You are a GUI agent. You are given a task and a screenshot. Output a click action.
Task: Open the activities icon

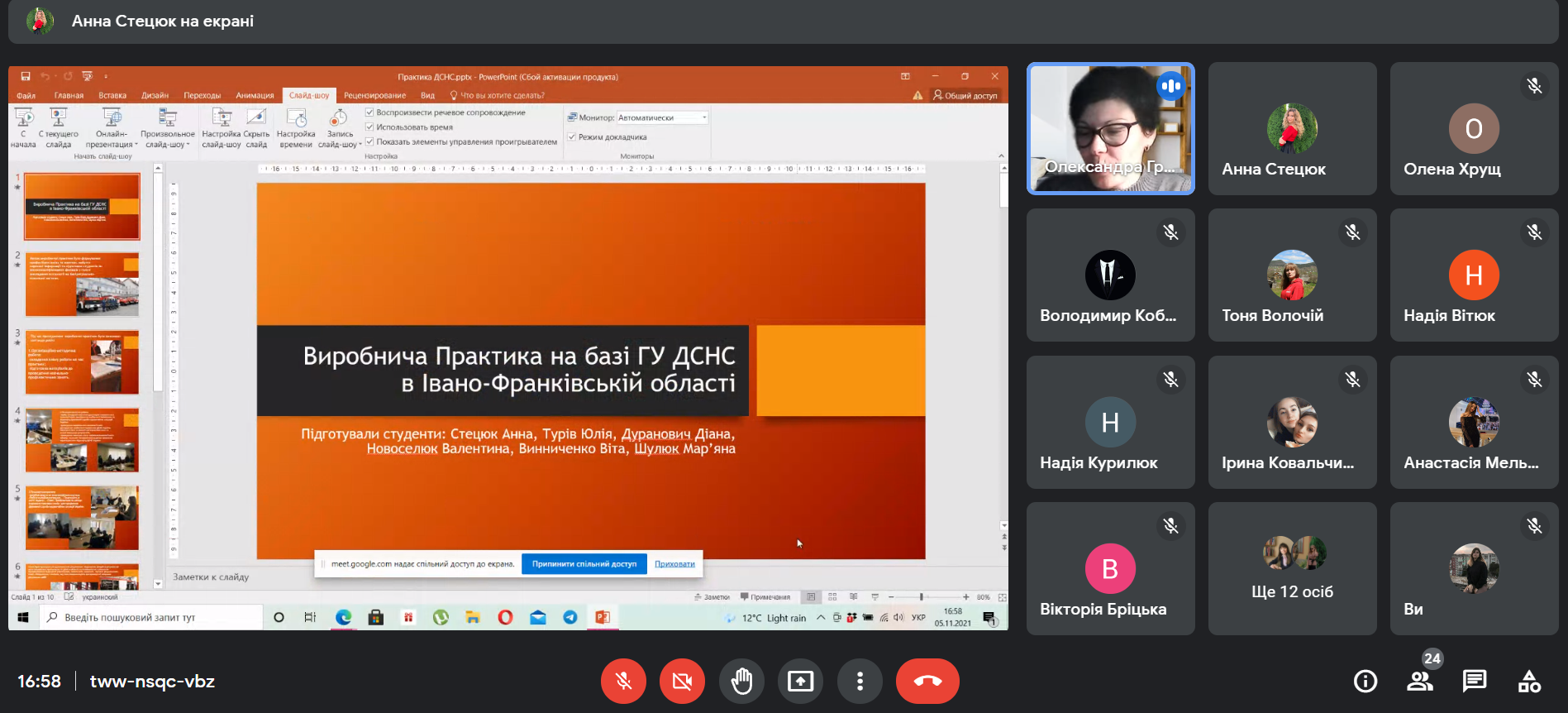(1528, 681)
